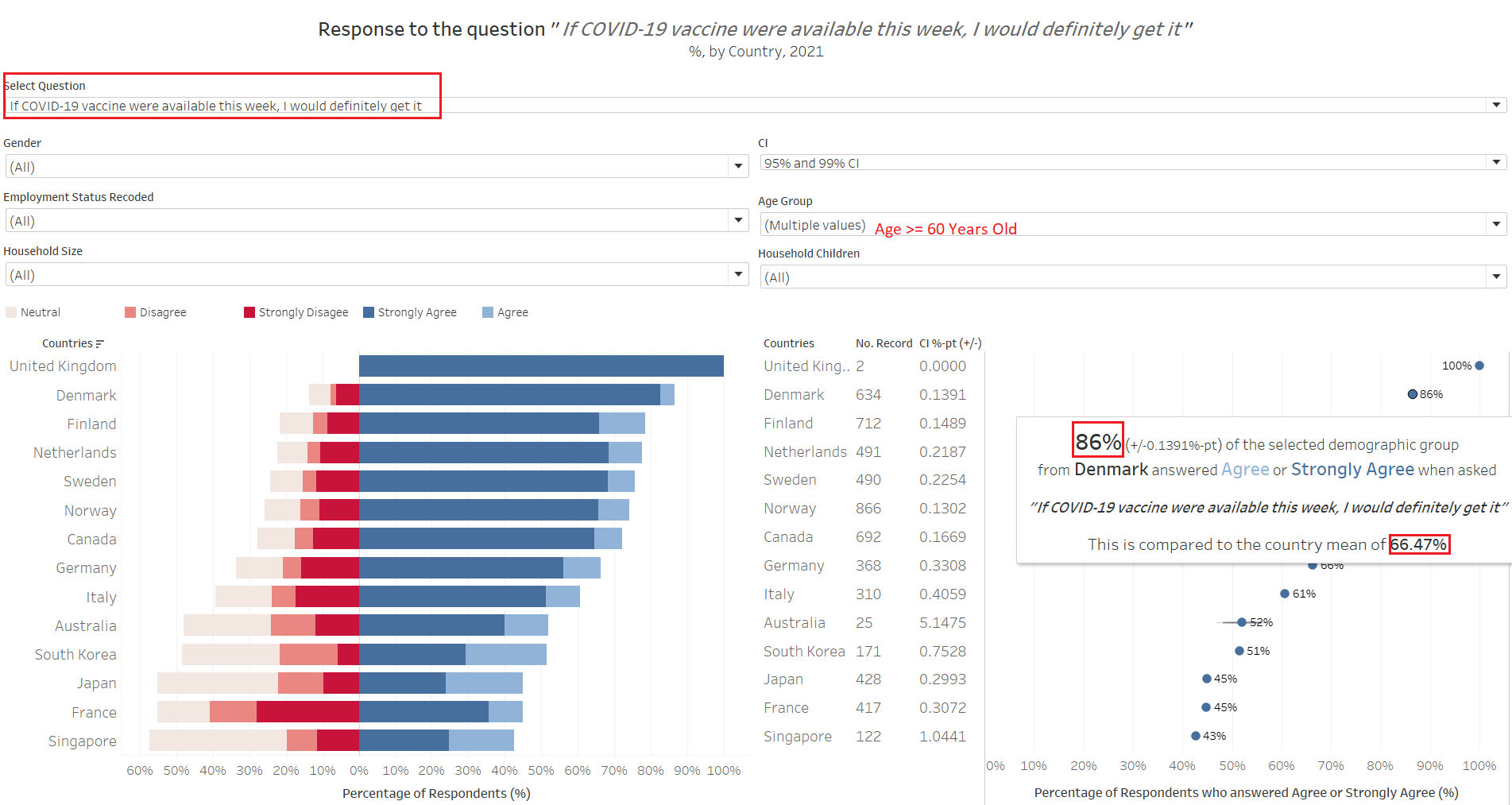Open the Household Children dropdown
The height and width of the screenshot is (805, 1512).
coord(1496,277)
